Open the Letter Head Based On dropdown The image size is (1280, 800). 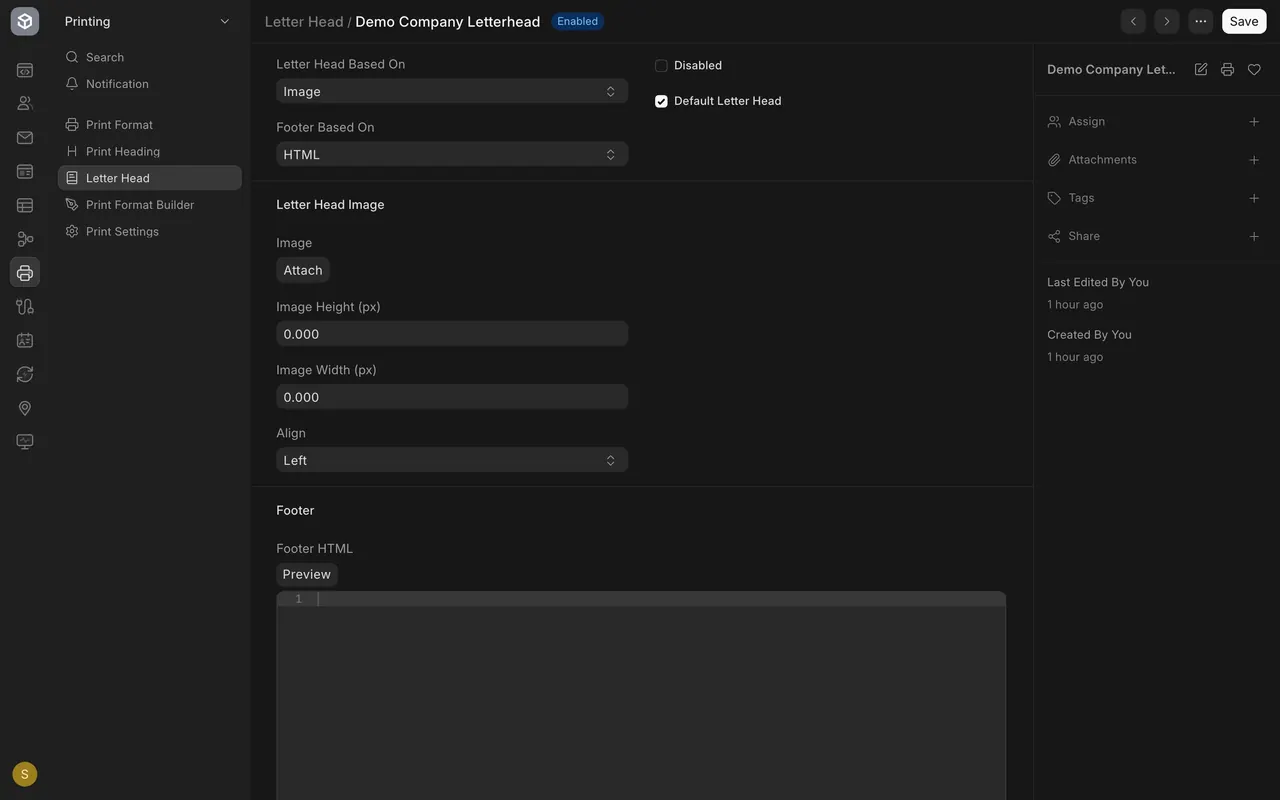[452, 91]
